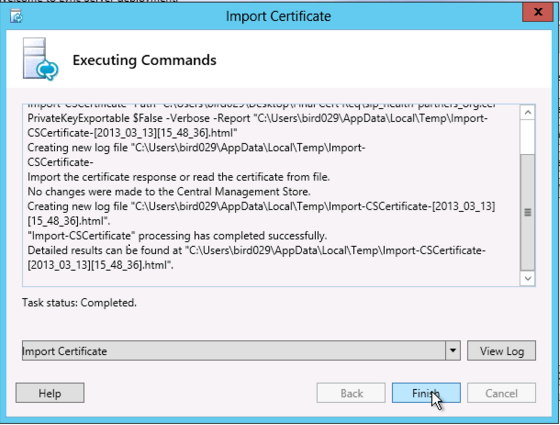This screenshot has height=425, width=560.
Task: Click the No changes were made line in log
Action: (169, 191)
